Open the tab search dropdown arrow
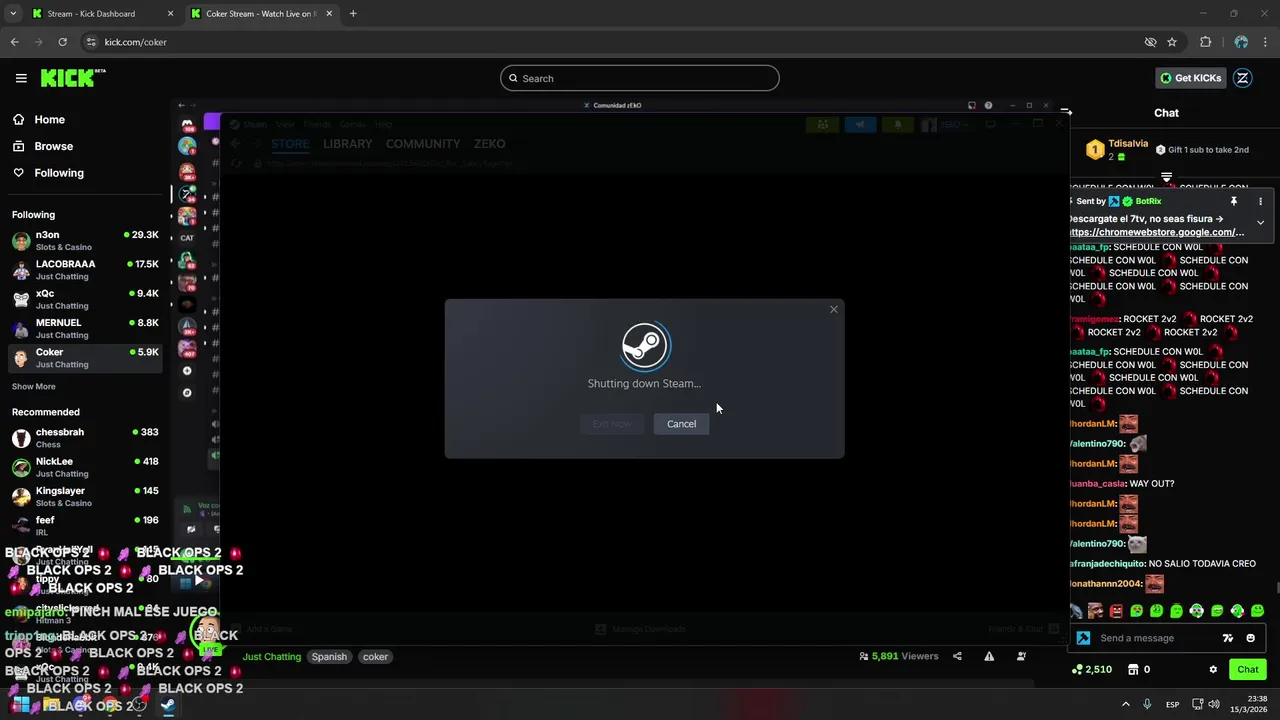 [13, 14]
